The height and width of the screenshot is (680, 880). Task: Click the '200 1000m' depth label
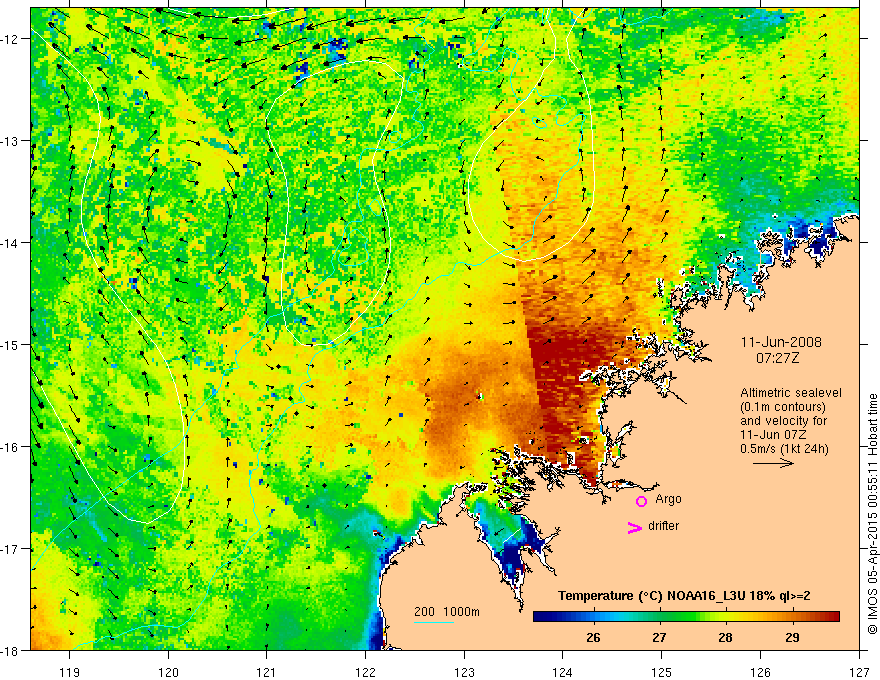pyautogui.click(x=447, y=612)
